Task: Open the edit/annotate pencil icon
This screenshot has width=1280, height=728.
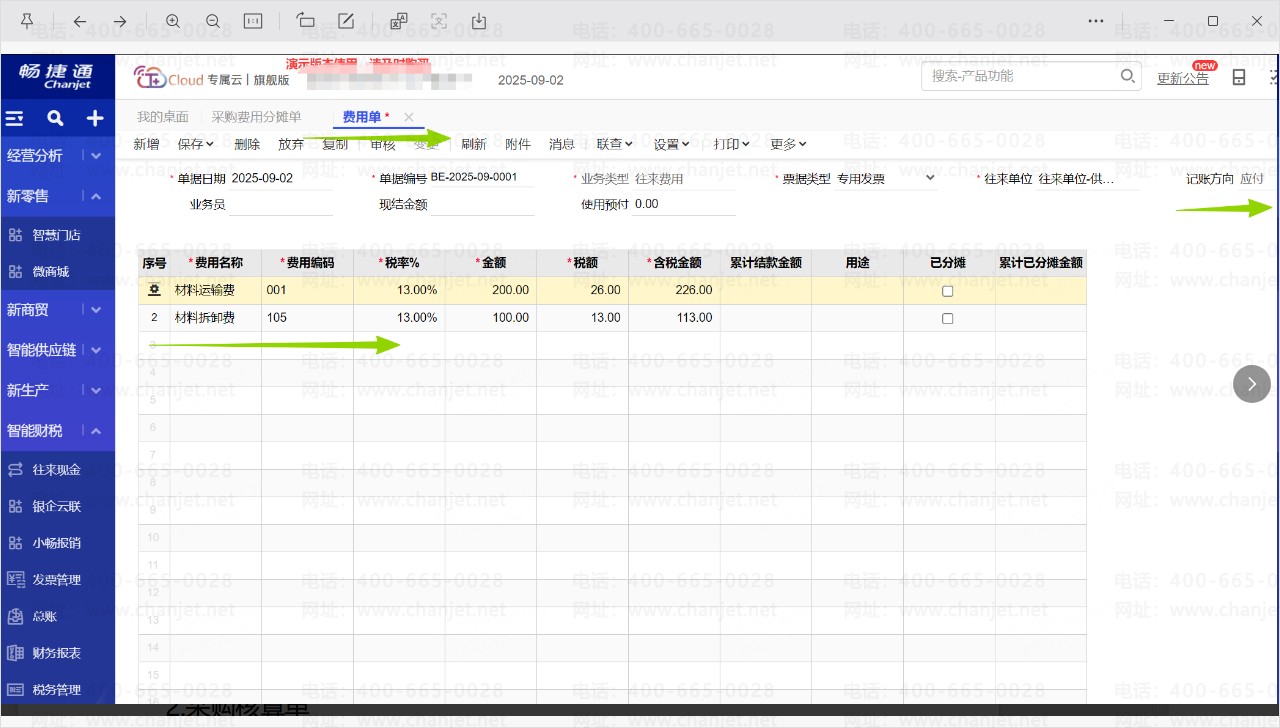Action: [346, 21]
